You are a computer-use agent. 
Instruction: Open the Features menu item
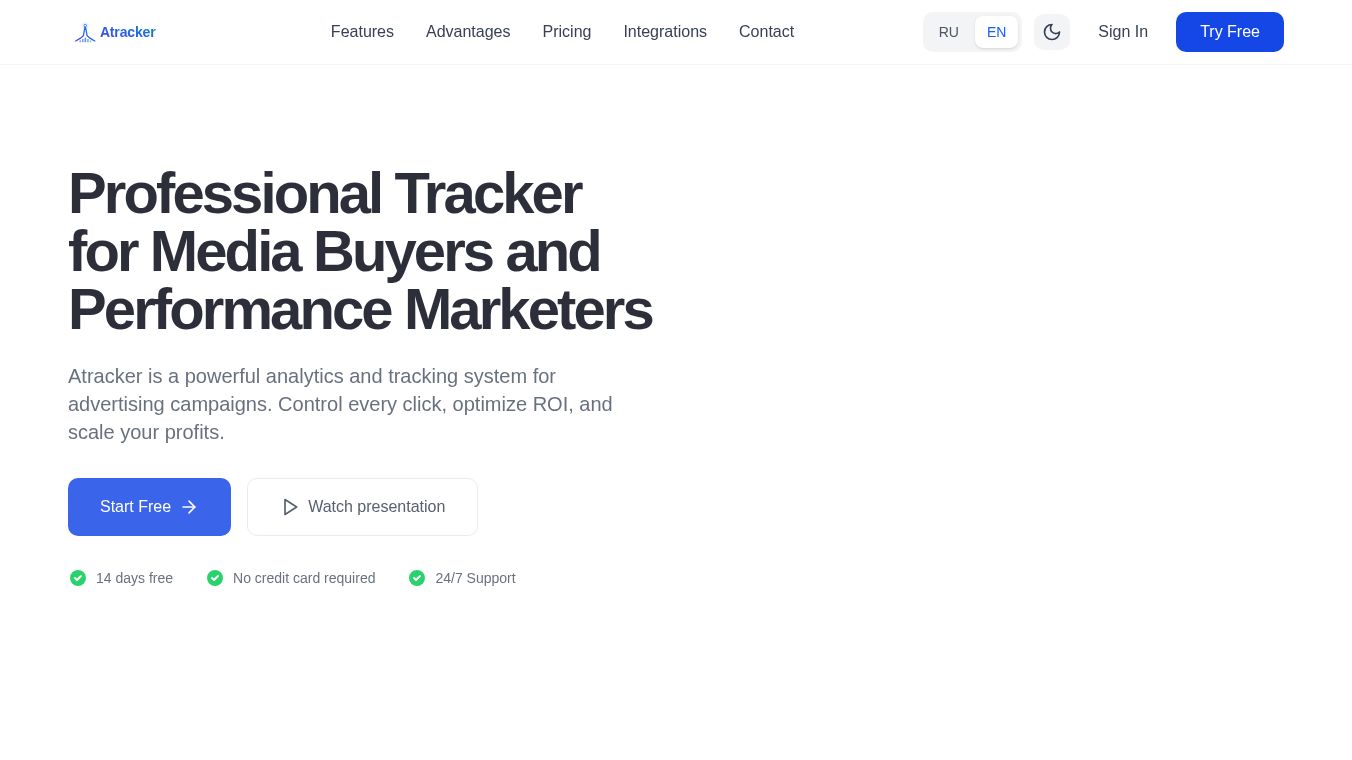point(362,32)
